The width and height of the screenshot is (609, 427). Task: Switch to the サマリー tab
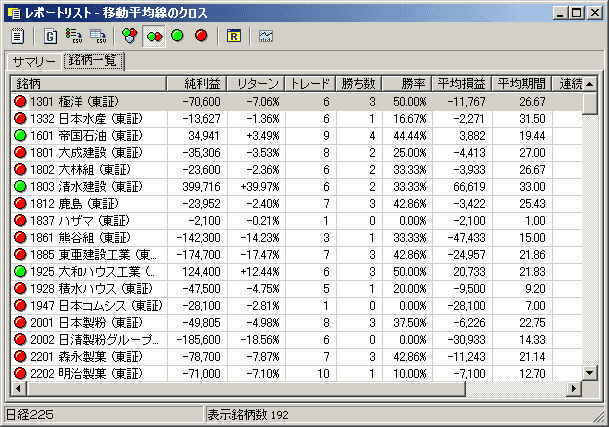34,61
